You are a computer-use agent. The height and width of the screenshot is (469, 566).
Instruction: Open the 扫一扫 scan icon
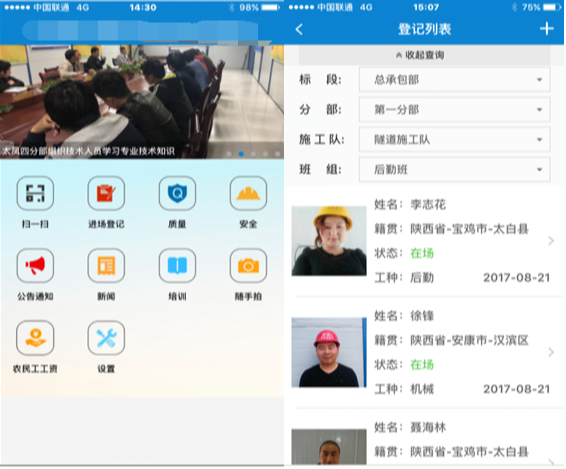35,193
